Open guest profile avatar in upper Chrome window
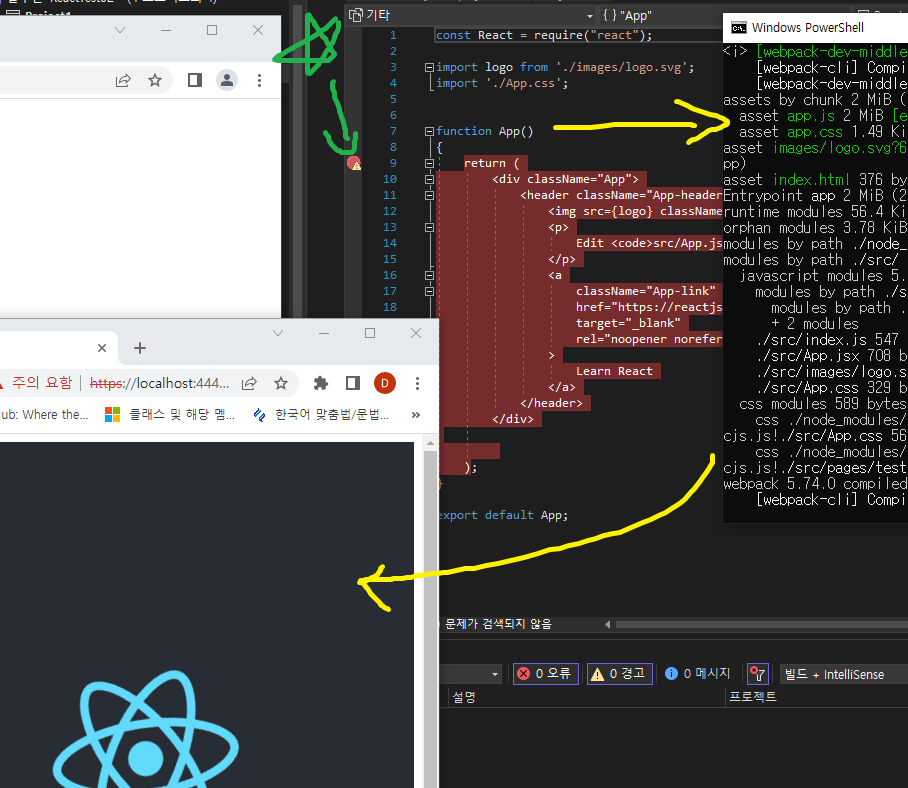This screenshot has height=788, width=908. point(227,80)
